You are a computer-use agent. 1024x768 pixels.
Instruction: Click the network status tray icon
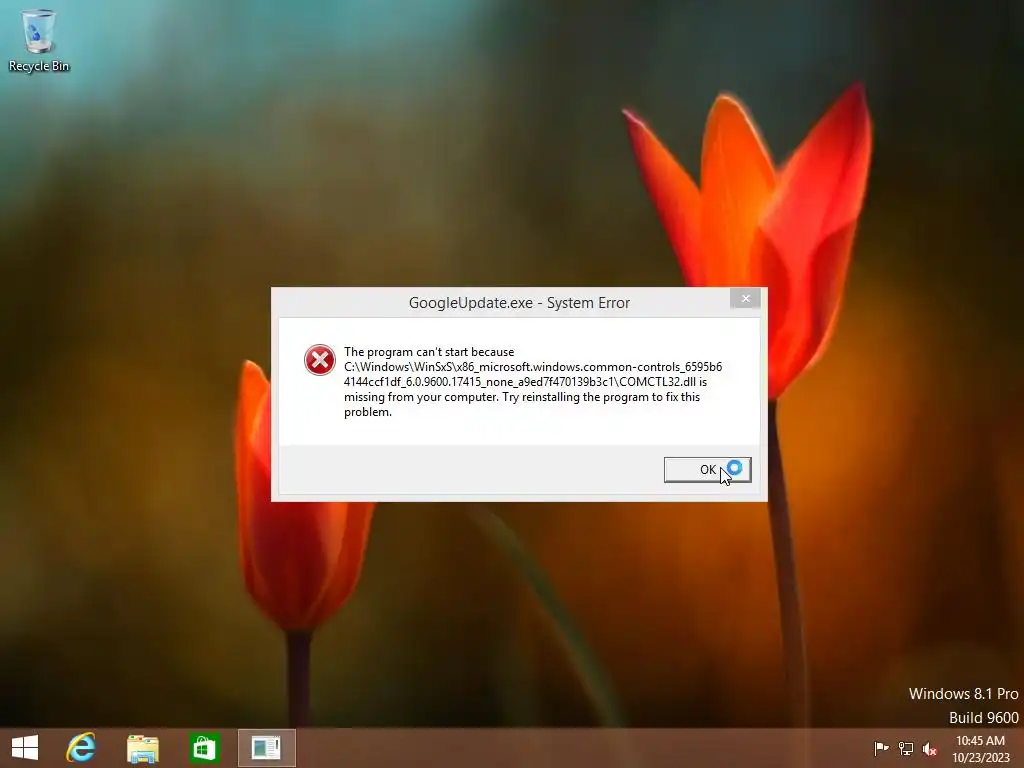point(906,748)
